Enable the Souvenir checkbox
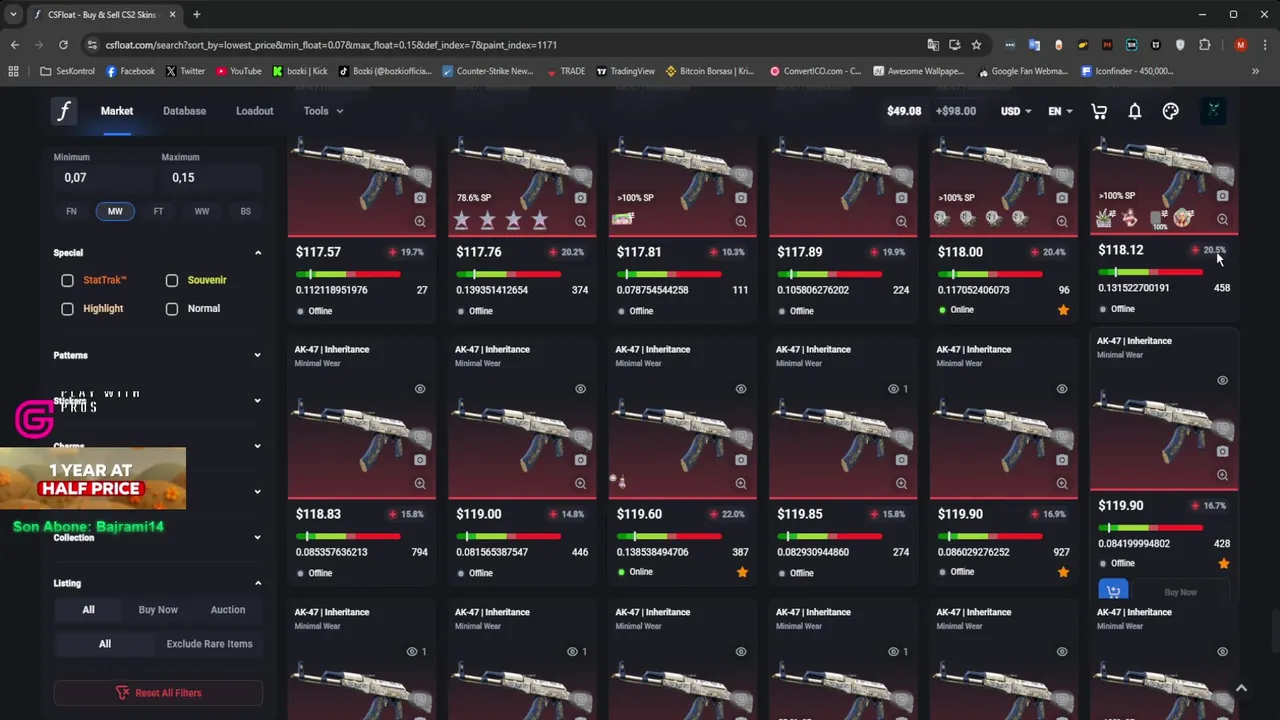 [172, 281]
